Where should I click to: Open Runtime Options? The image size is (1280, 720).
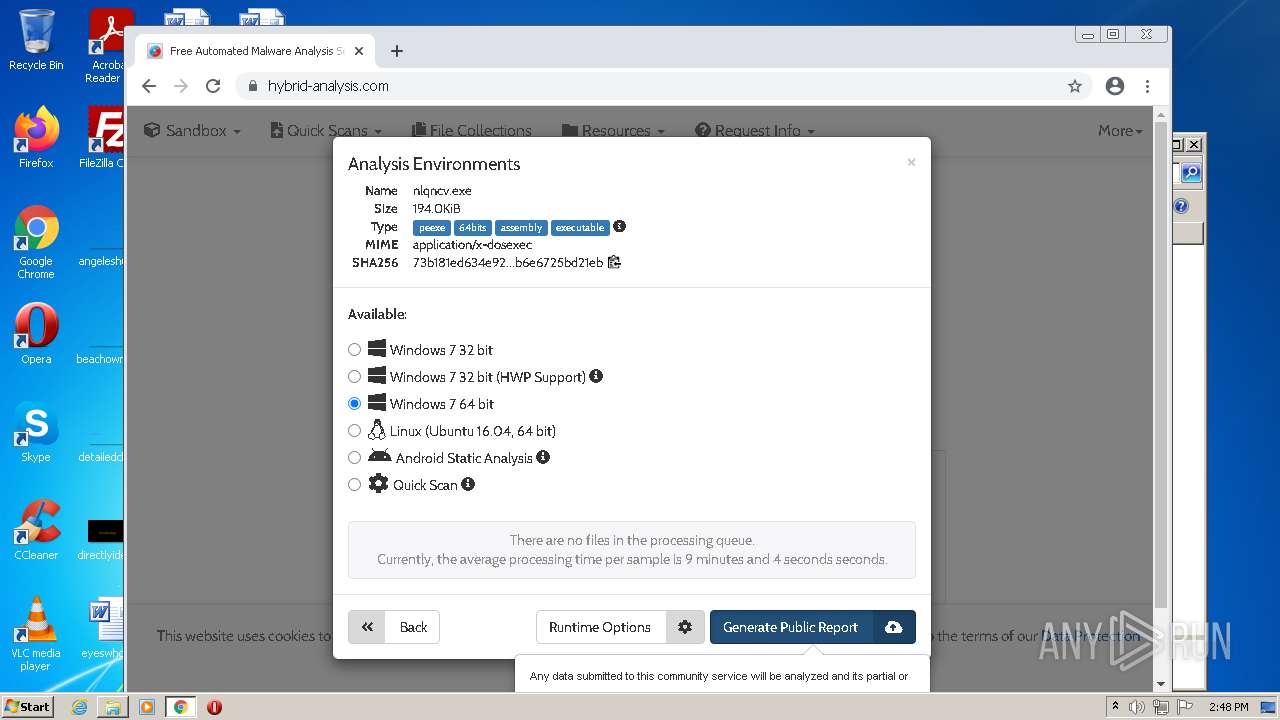(600, 627)
